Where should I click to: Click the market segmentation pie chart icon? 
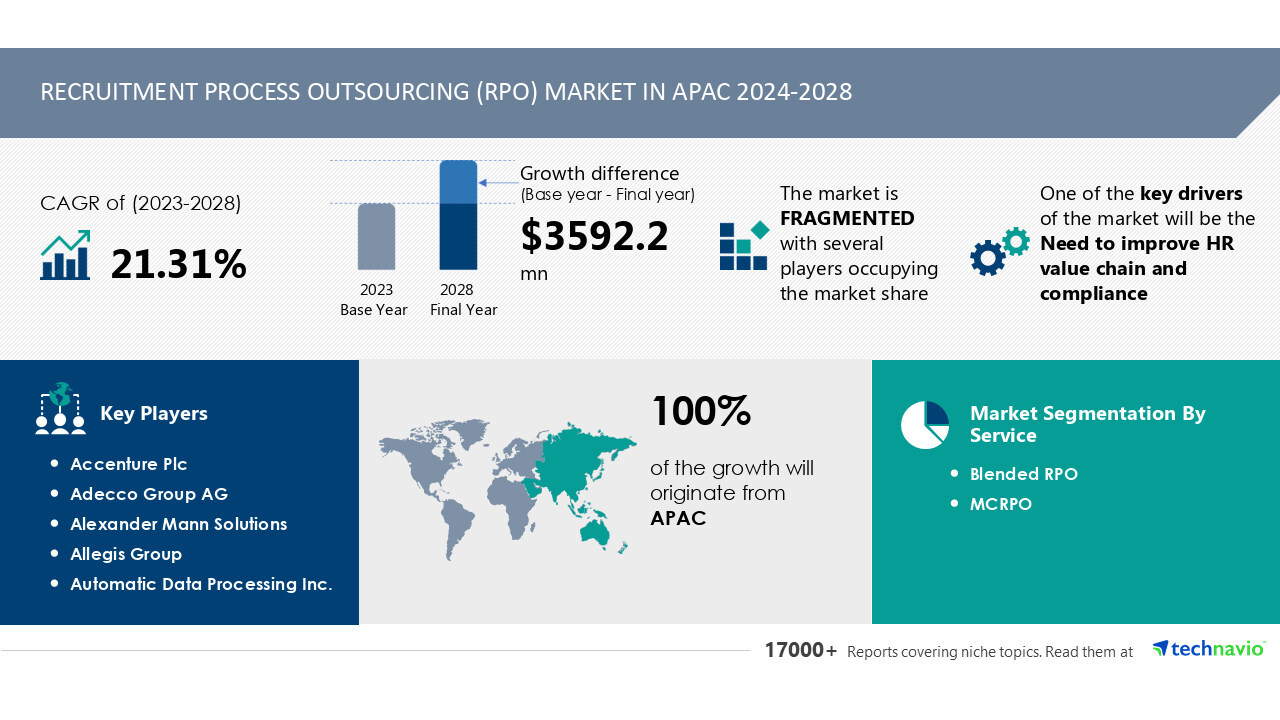[x=924, y=425]
